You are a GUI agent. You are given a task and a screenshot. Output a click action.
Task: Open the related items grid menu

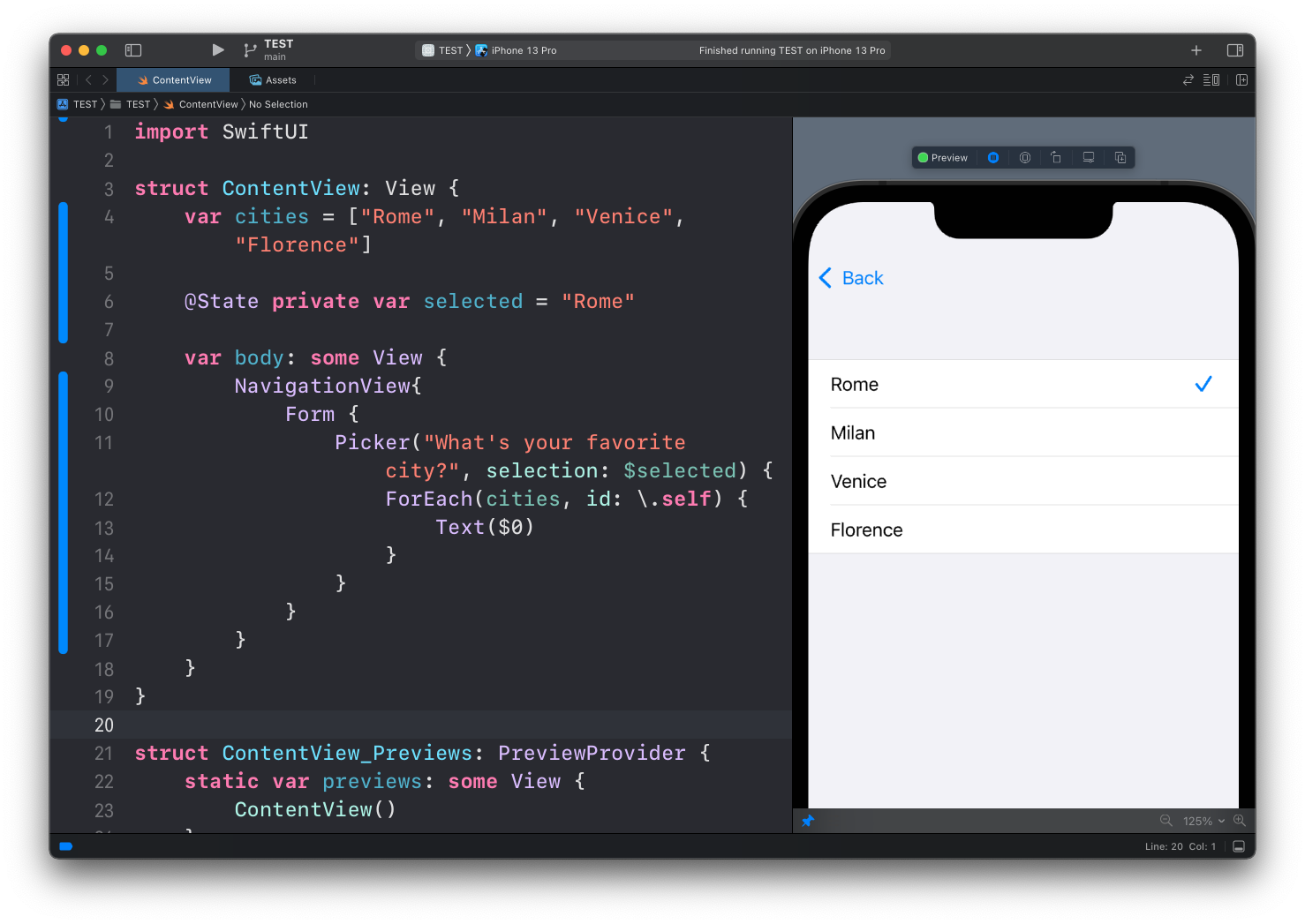(x=63, y=80)
